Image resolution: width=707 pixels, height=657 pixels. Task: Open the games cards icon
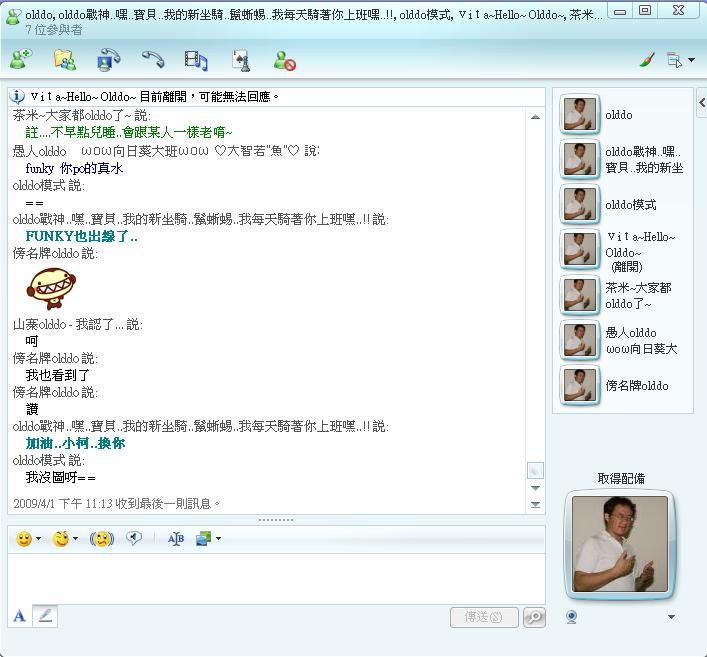point(241,60)
